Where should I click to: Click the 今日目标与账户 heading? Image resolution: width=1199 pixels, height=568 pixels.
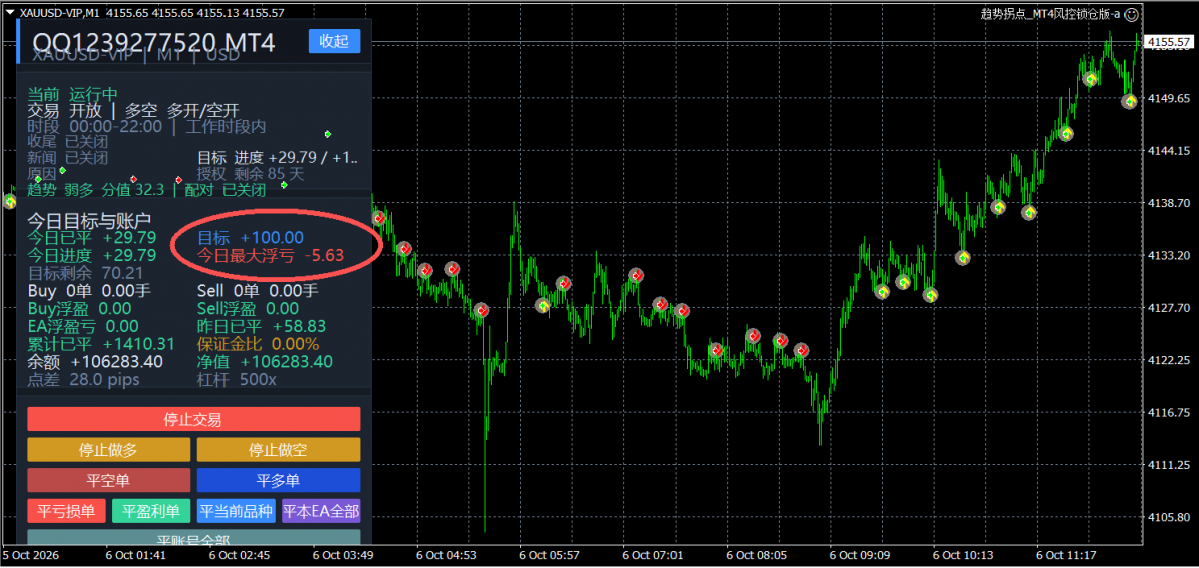pos(89,221)
